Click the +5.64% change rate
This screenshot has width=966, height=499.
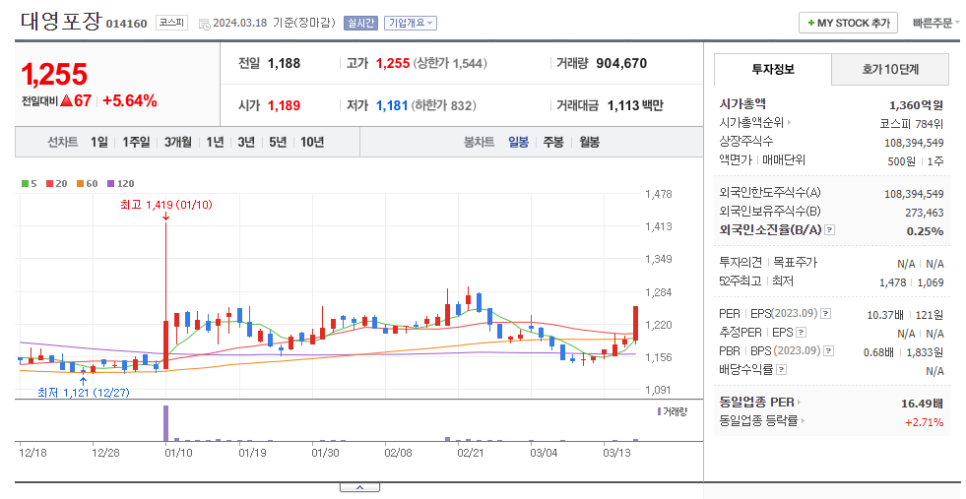point(129,101)
